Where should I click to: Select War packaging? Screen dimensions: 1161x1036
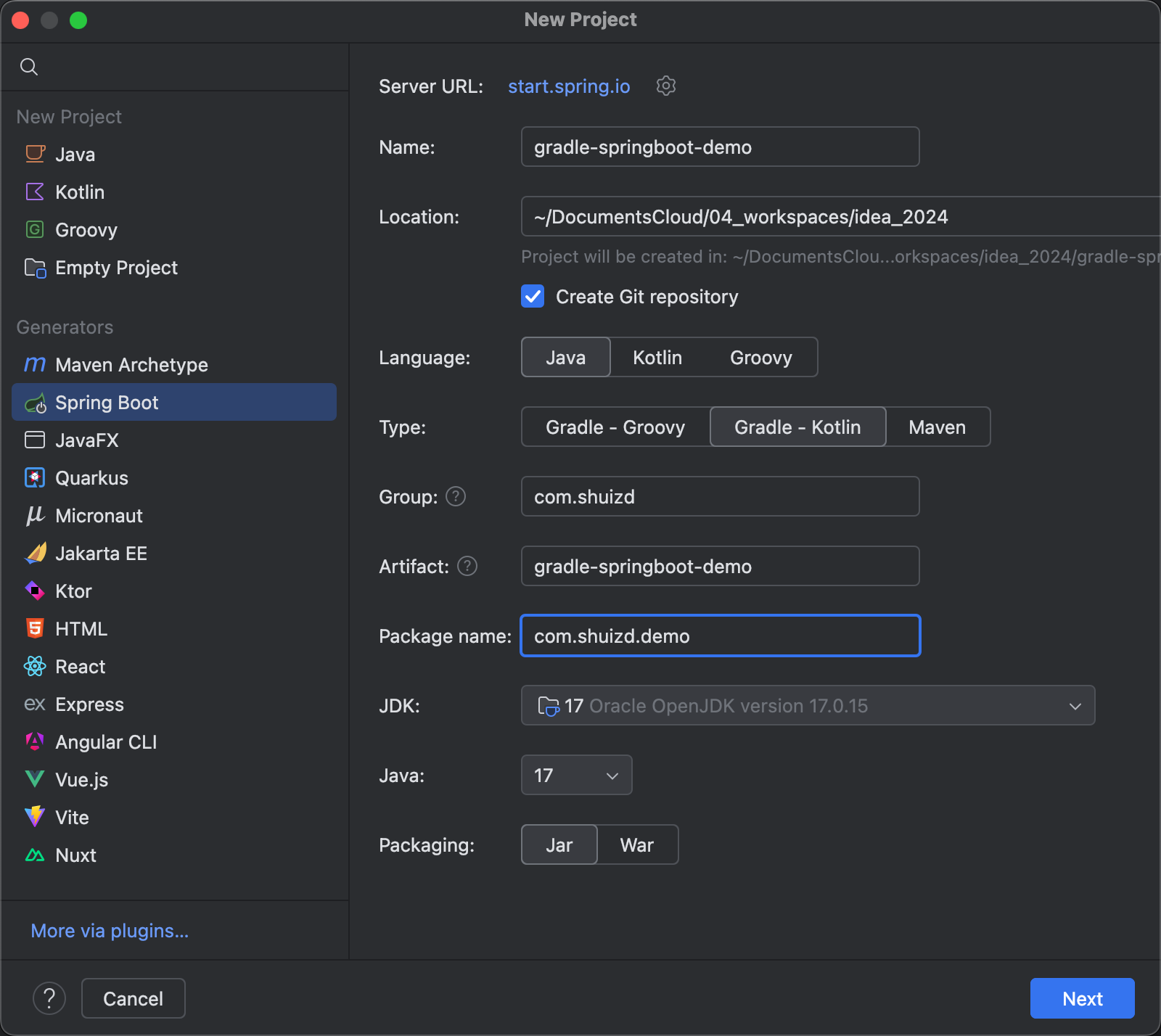point(637,844)
